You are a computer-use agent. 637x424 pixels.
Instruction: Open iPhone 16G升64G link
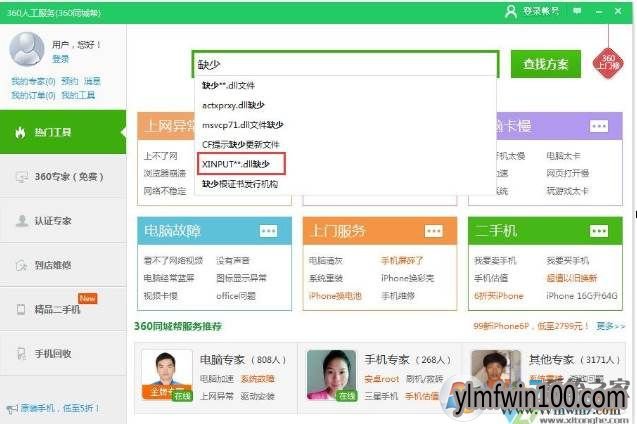coord(582,296)
